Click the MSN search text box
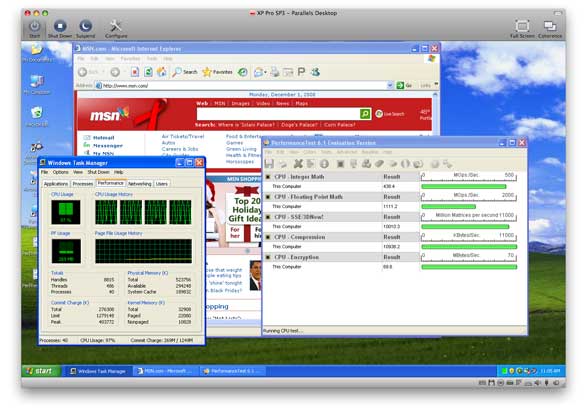Image resolution: width=584 pixels, height=409 pixels. tap(278, 114)
